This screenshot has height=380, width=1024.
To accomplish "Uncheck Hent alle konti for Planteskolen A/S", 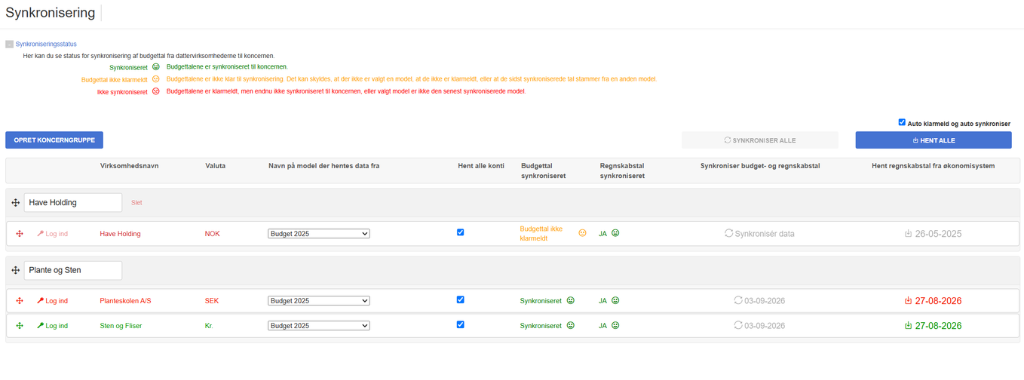I will [x=460, y=300].
